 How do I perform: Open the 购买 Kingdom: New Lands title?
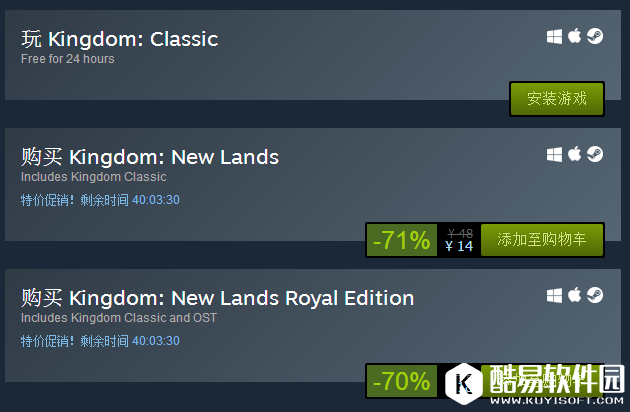click(x=150, y=157)
